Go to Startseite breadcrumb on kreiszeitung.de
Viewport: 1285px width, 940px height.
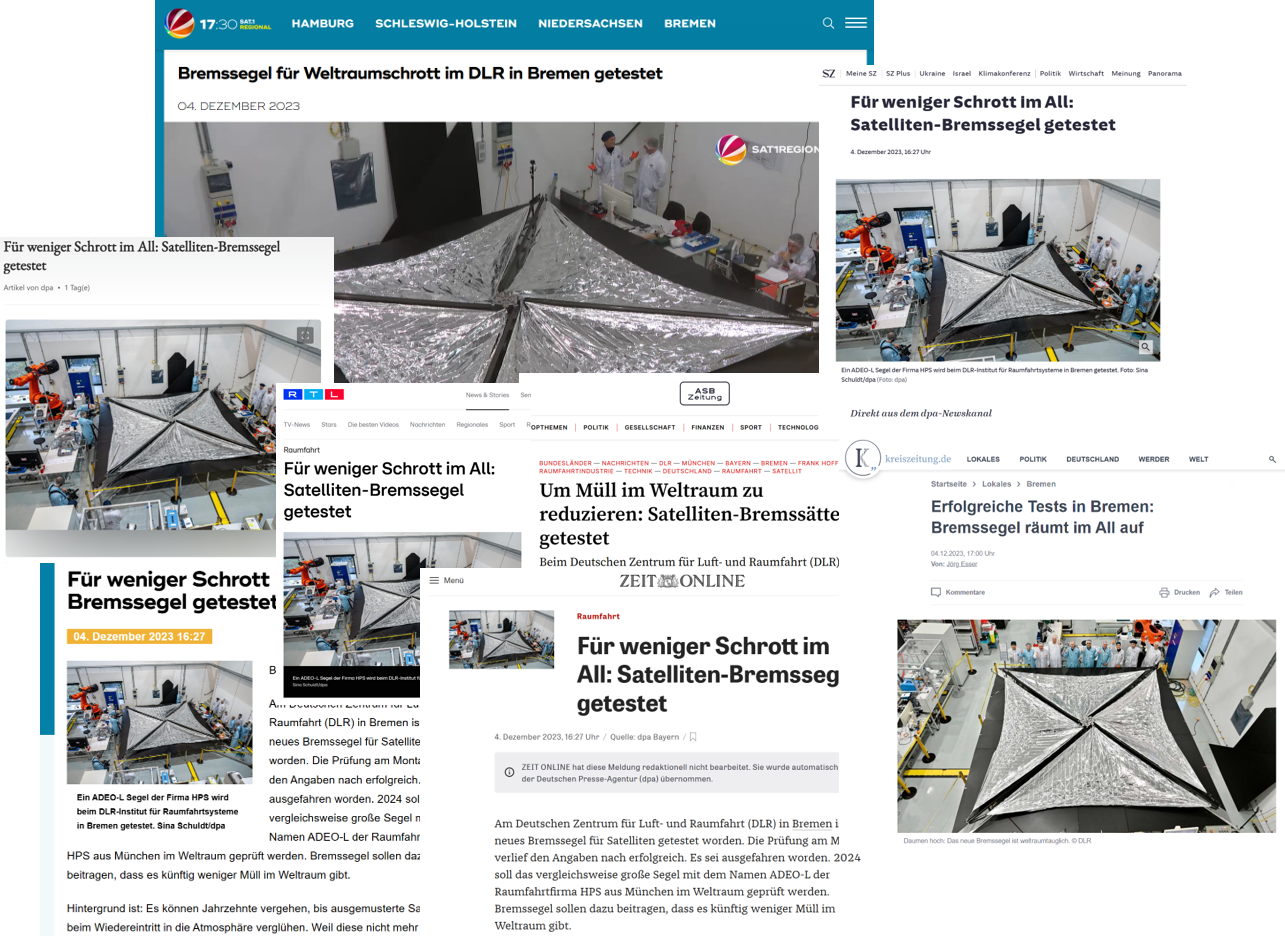[x=947, y=484]
